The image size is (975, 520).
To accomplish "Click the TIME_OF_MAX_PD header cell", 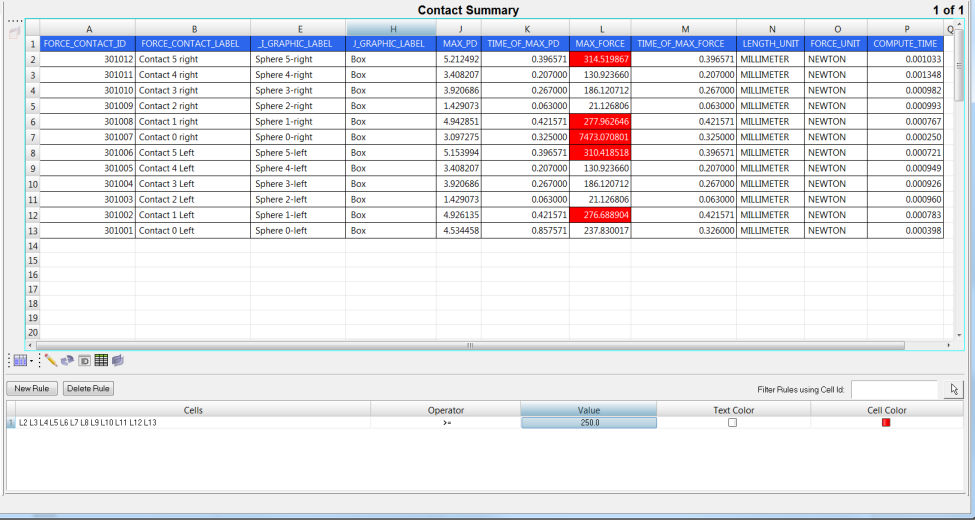I will click(525, 44).
